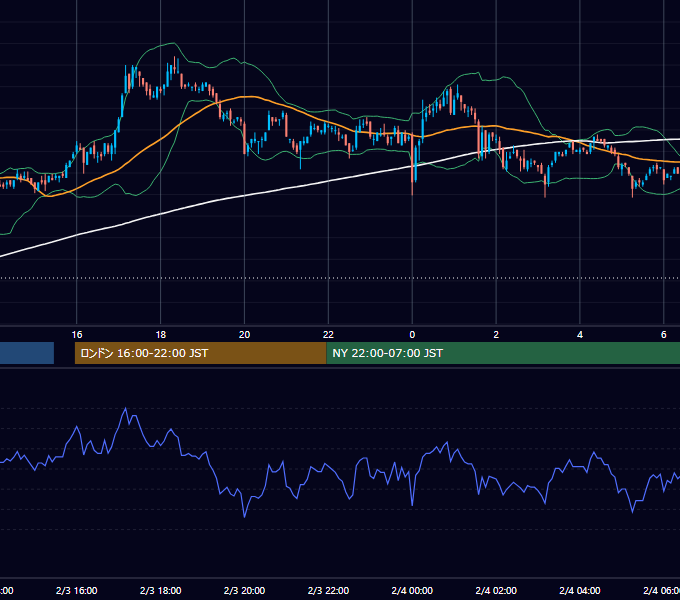Screen dimensions: 680x600
Task: Click the 6 hour label on price chart axis
Action: coord(664,335)
